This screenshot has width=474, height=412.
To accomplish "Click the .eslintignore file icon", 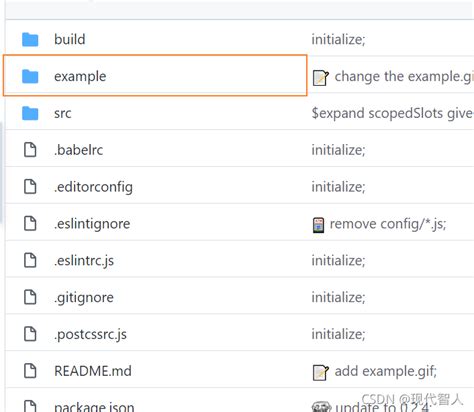I will tap(30, 223).
